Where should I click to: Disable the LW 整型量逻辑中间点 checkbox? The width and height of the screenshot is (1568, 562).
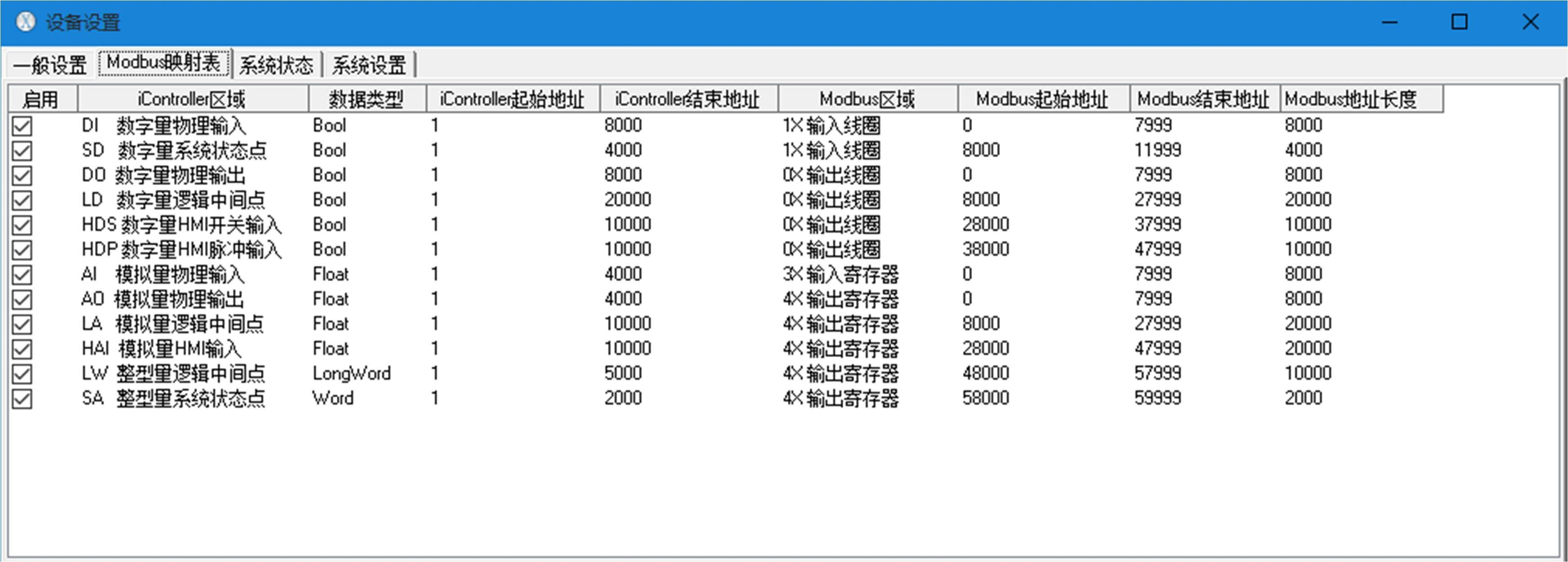[x=22, y=374]
